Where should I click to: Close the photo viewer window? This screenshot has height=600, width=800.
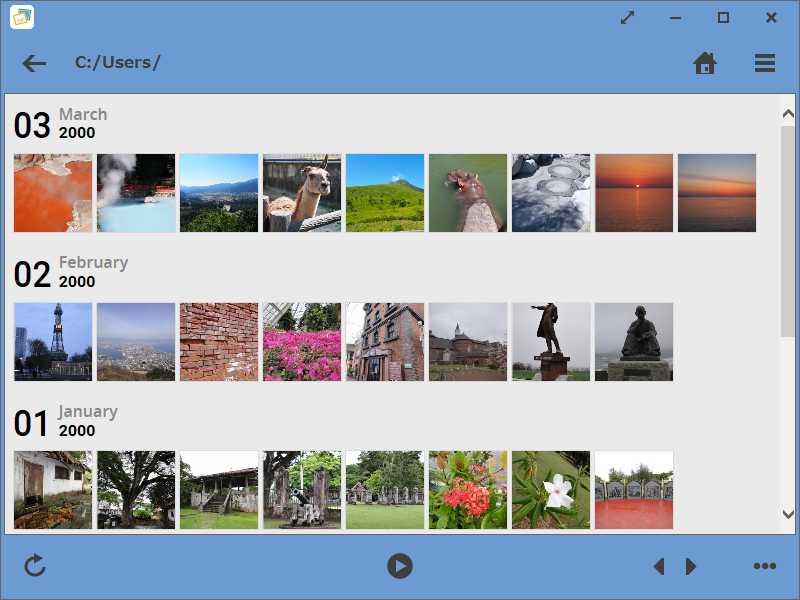tap(771, 18)
